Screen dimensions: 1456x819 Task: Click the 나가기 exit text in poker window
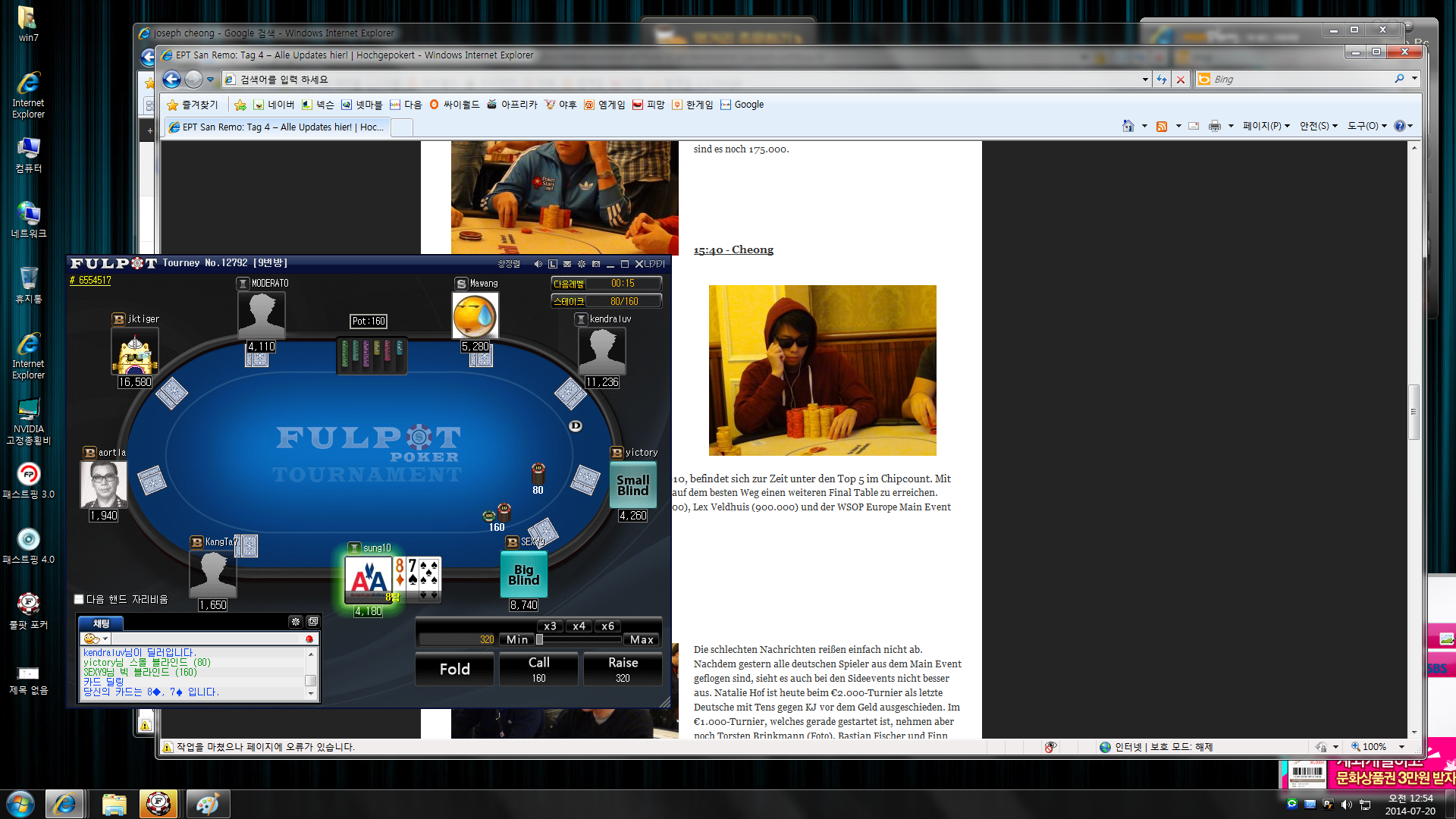(654, 264)
